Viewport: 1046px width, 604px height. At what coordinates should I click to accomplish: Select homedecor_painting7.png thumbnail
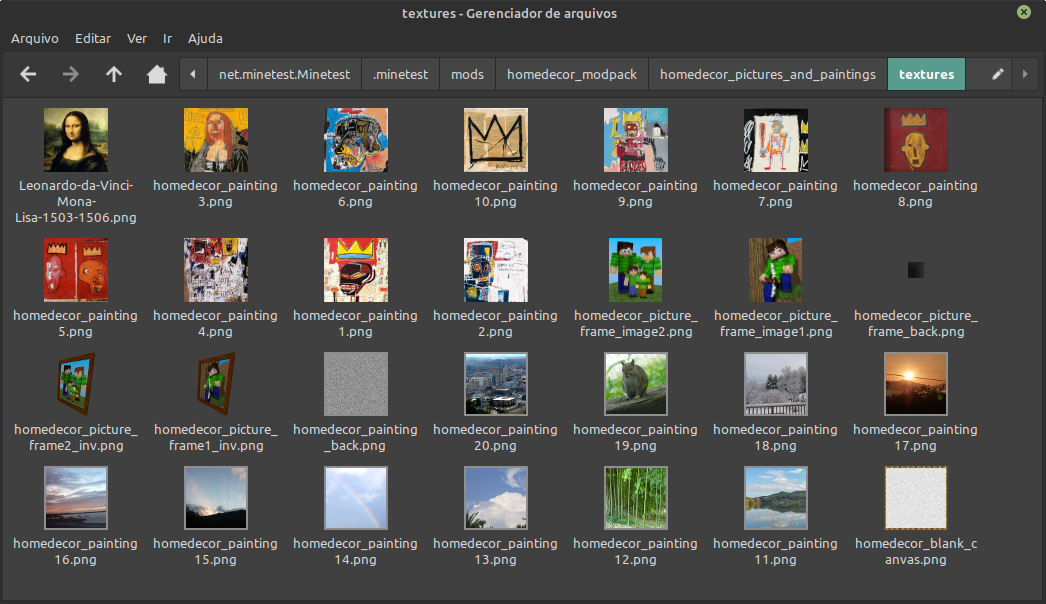point(776,140)
